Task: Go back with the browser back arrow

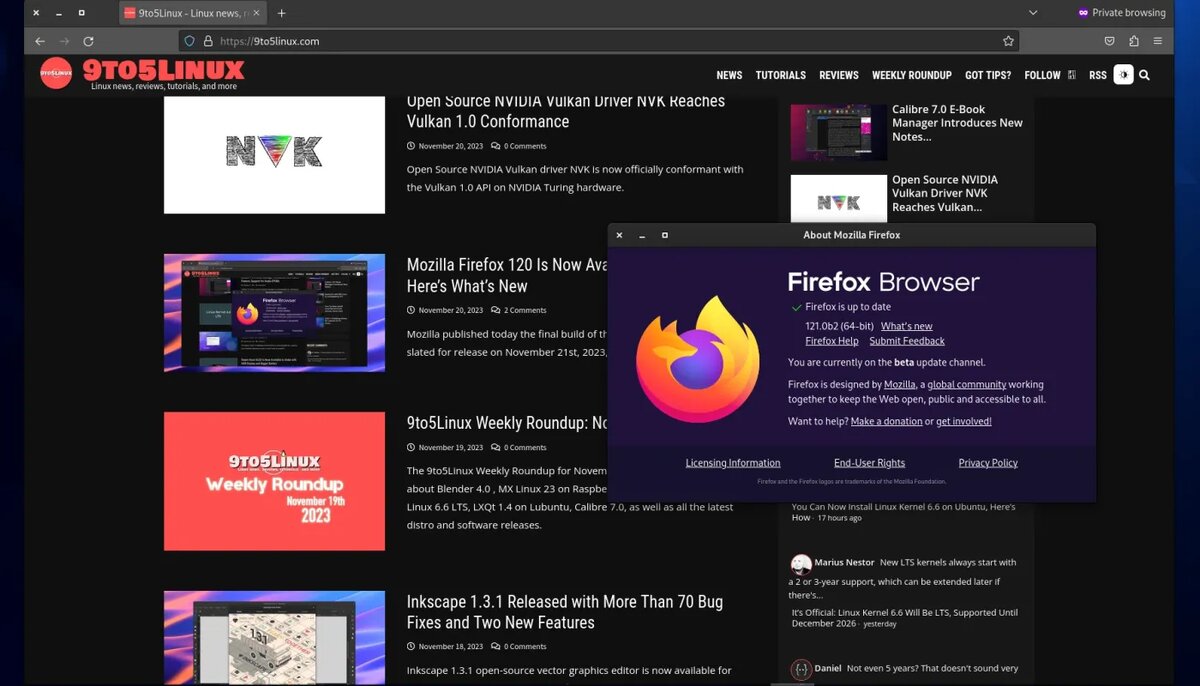Action: [40, 41]
